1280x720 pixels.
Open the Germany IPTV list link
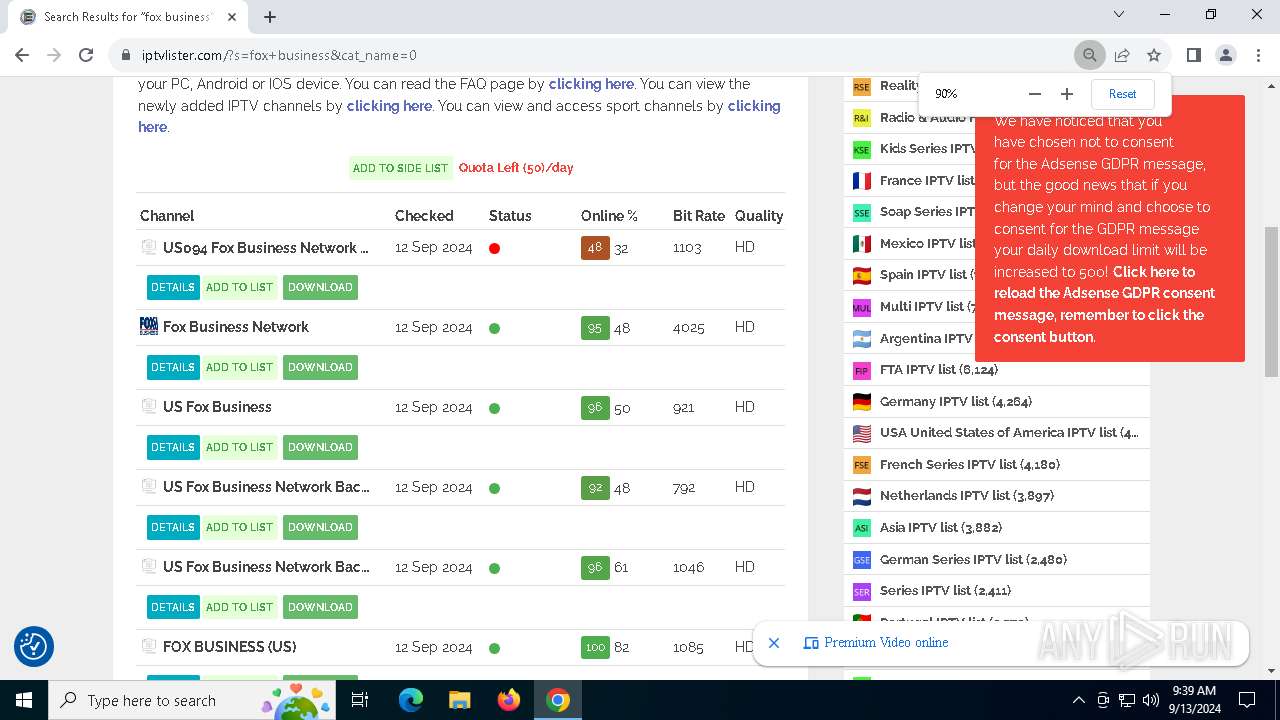coord(956,401)
